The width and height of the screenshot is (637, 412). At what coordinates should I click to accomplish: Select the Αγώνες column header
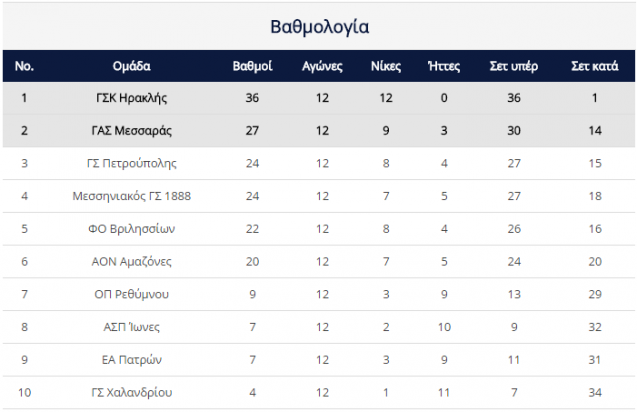322,66
